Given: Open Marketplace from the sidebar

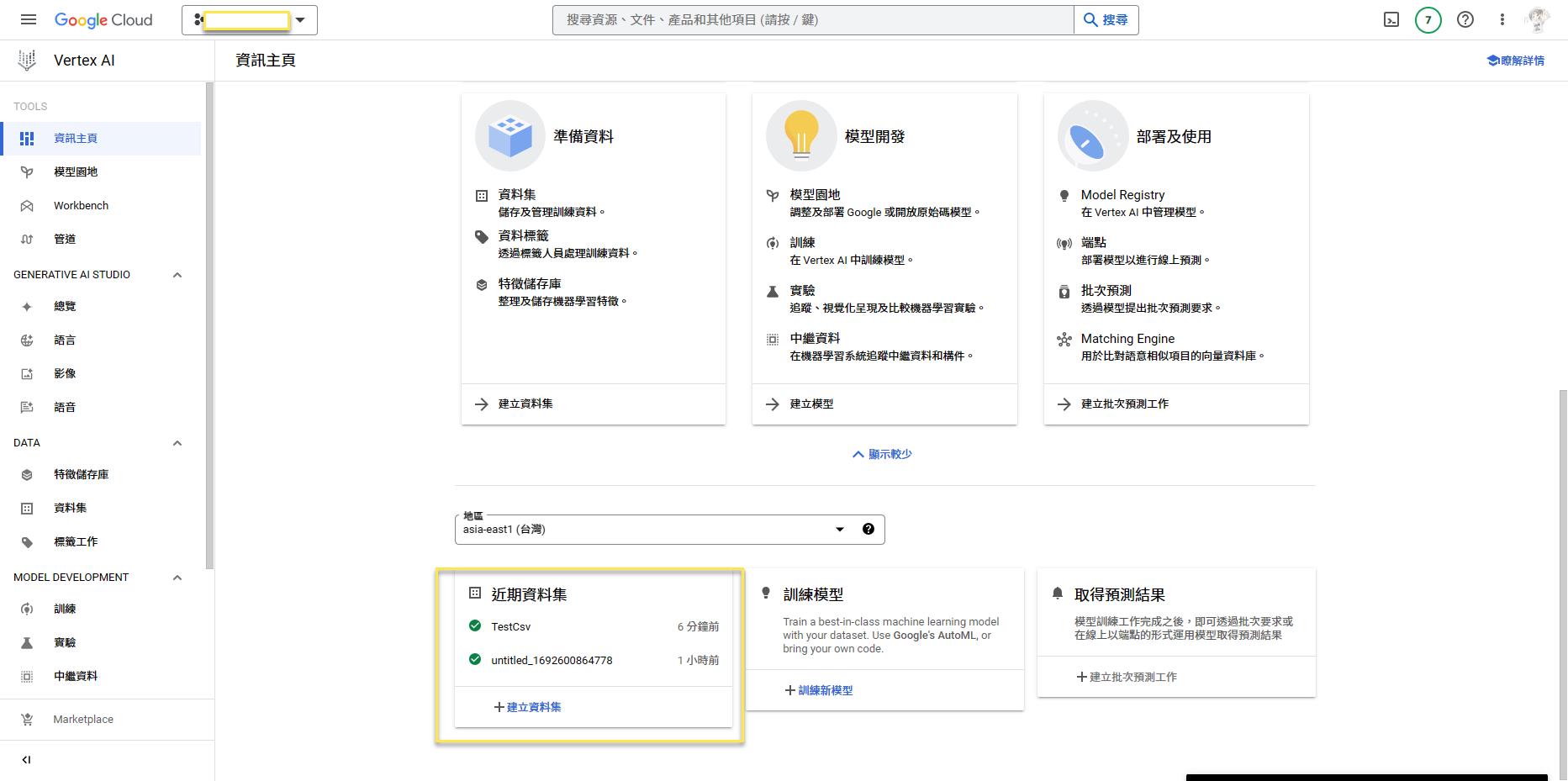Looking at the screenshot, I should (82, 720).
